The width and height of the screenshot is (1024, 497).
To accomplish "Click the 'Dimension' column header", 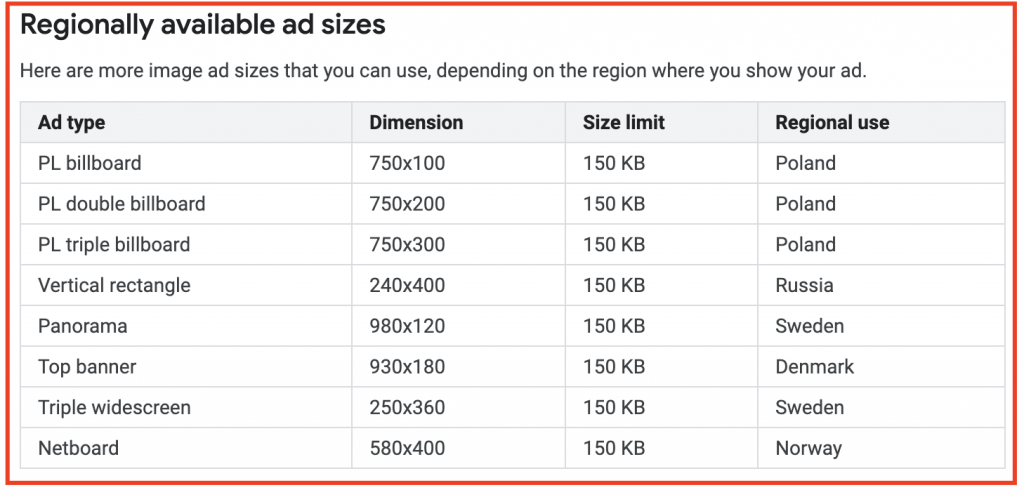I will point(416,123).
